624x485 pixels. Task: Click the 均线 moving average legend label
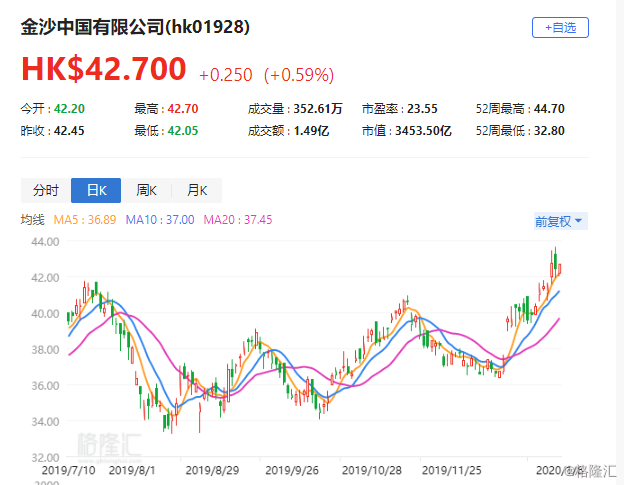(x=33, y=220)
